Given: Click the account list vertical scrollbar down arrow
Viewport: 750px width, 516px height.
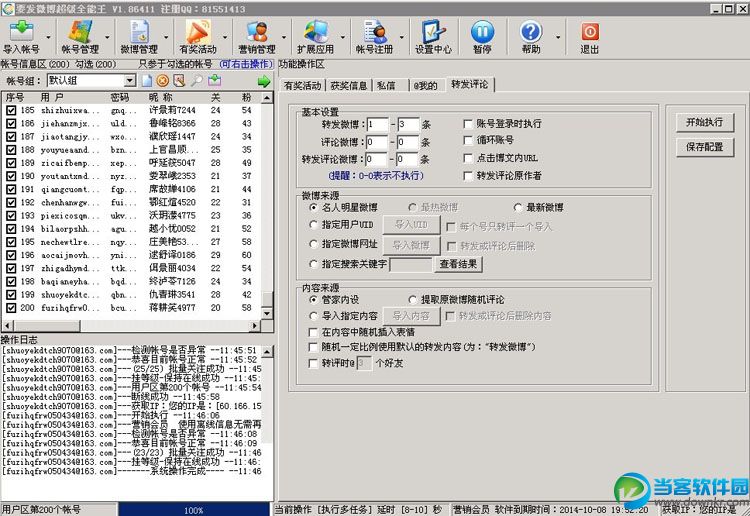Looking at the screenshot, I should [267, 314].
